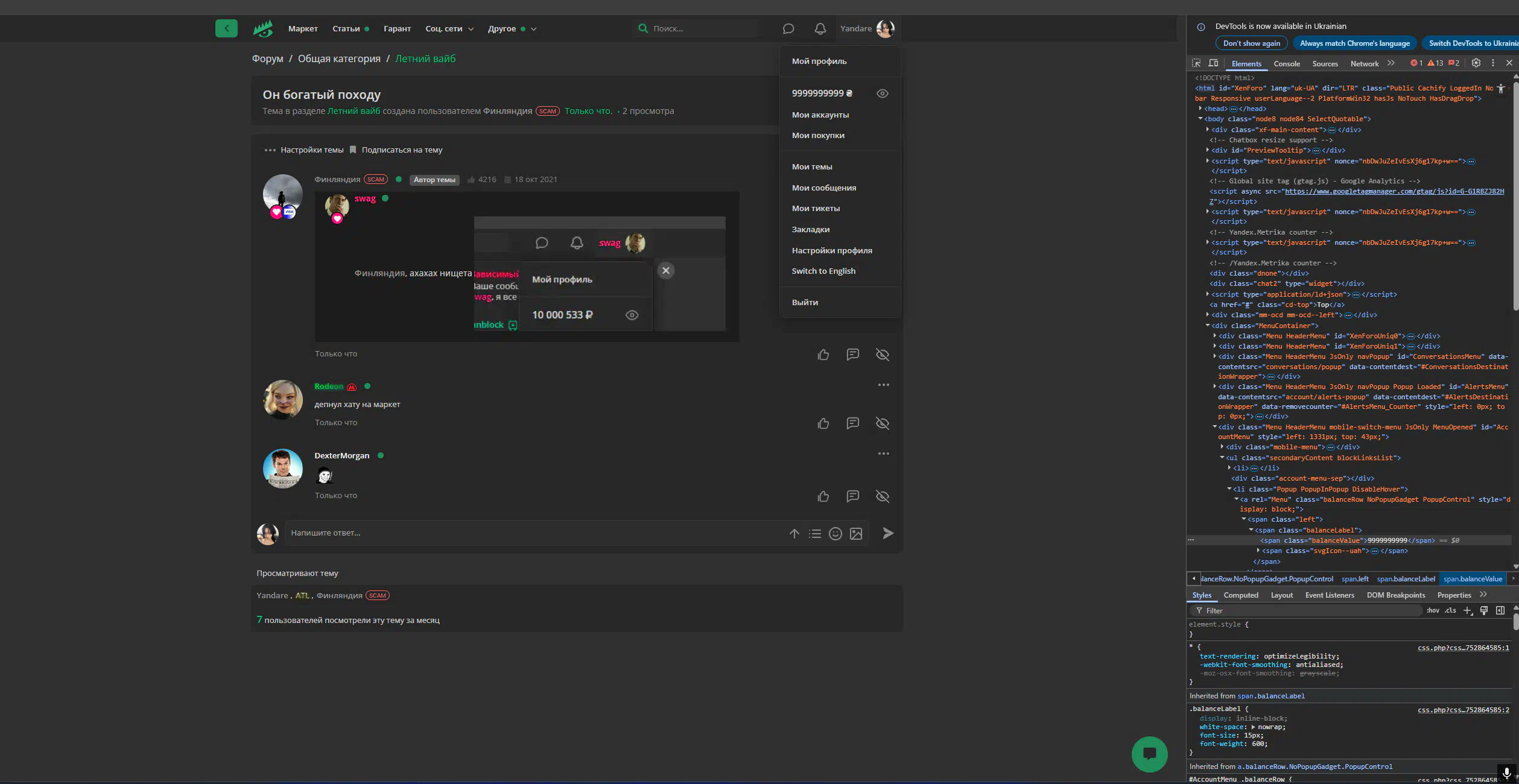
Task: Reply to DexterMorgan's post via comment icon
Action: pos(852,496)
